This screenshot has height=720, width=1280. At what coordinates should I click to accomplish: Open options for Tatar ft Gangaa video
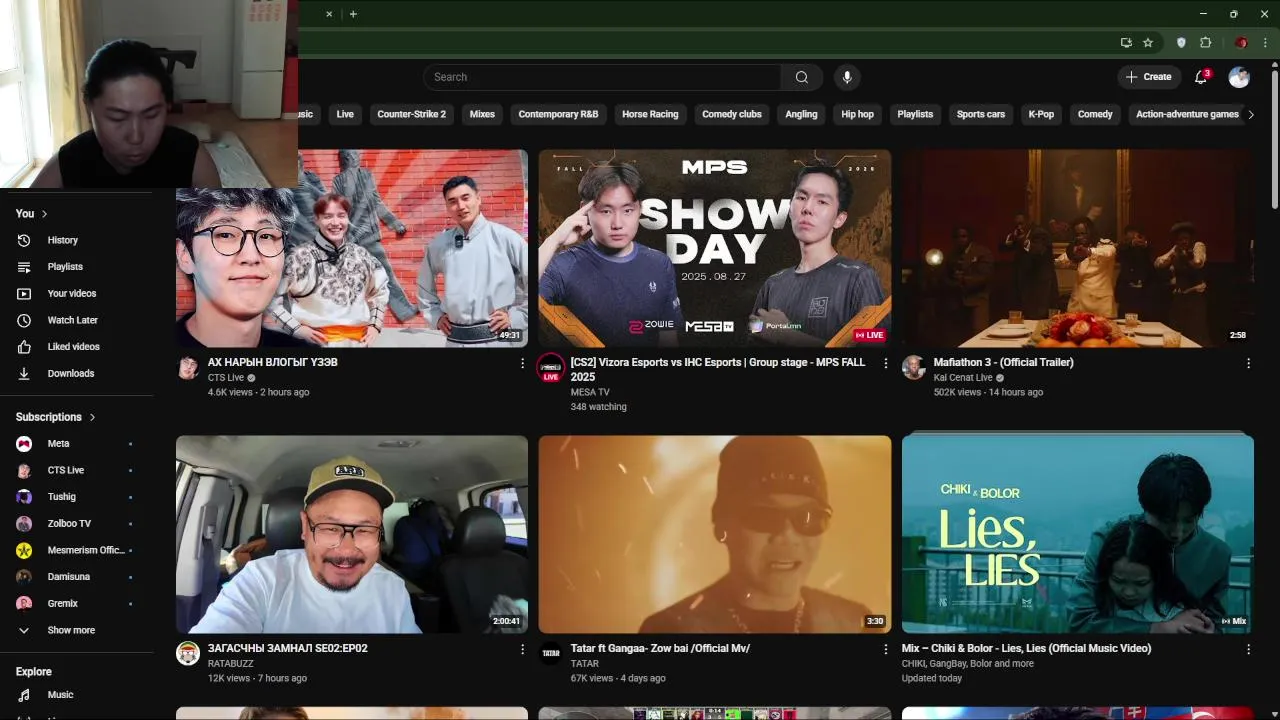[885, 649]
